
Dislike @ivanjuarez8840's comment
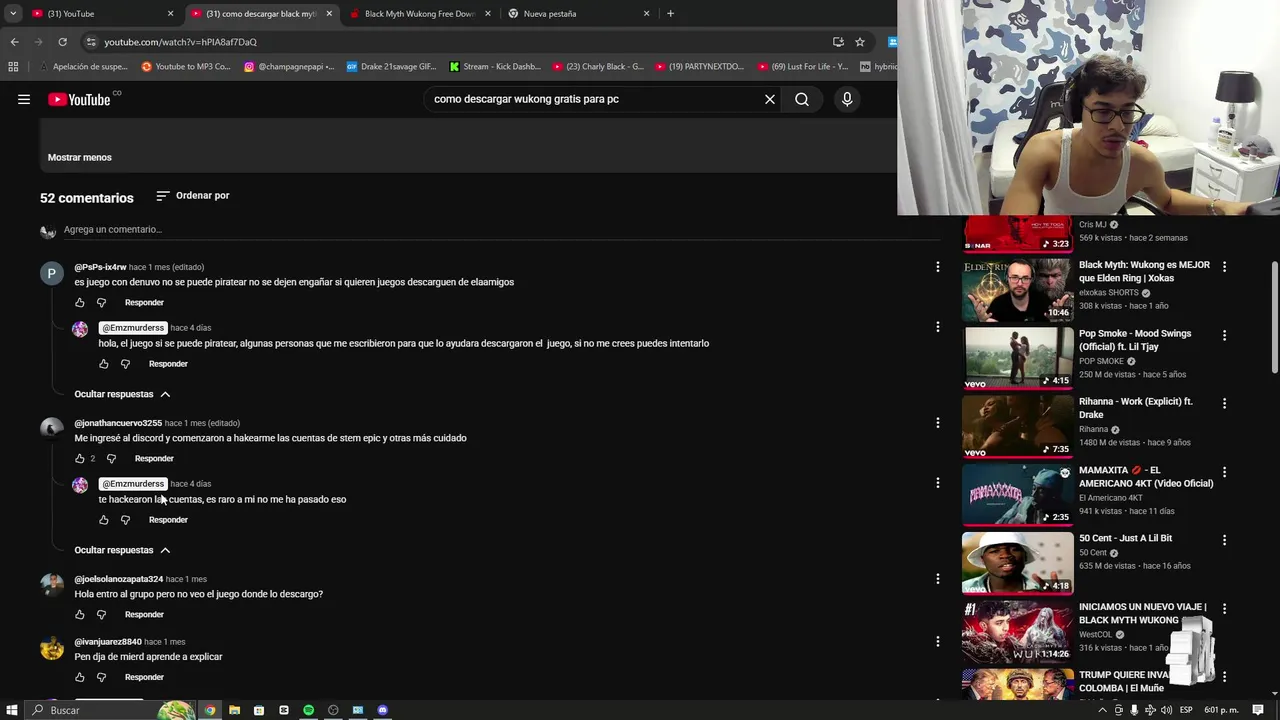click(101, 677)
